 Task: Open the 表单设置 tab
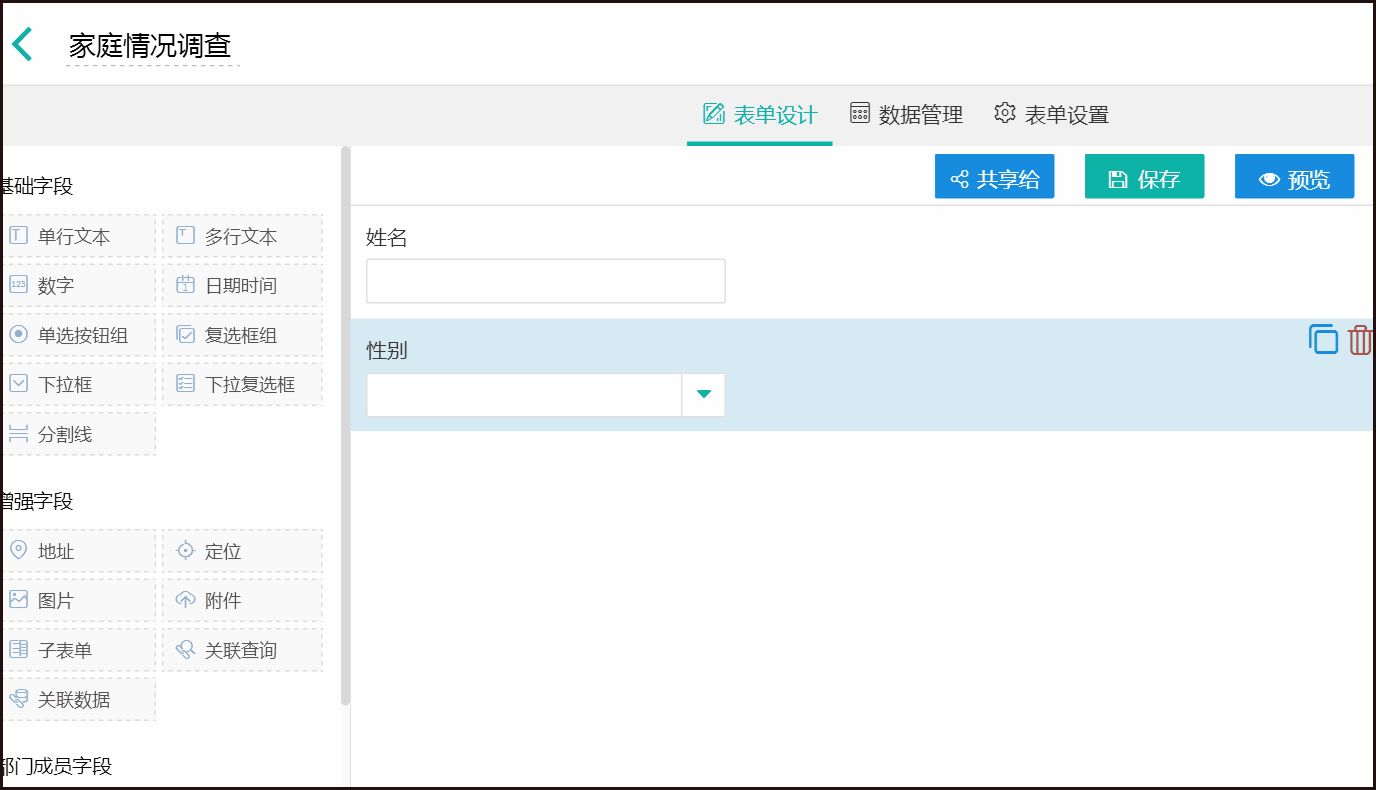1051,115
